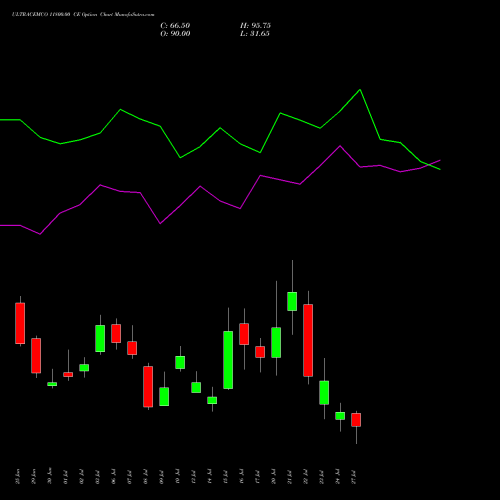Click the '27 Jul' date axis label
Screen dimensions: 500x500
[354, 477]
